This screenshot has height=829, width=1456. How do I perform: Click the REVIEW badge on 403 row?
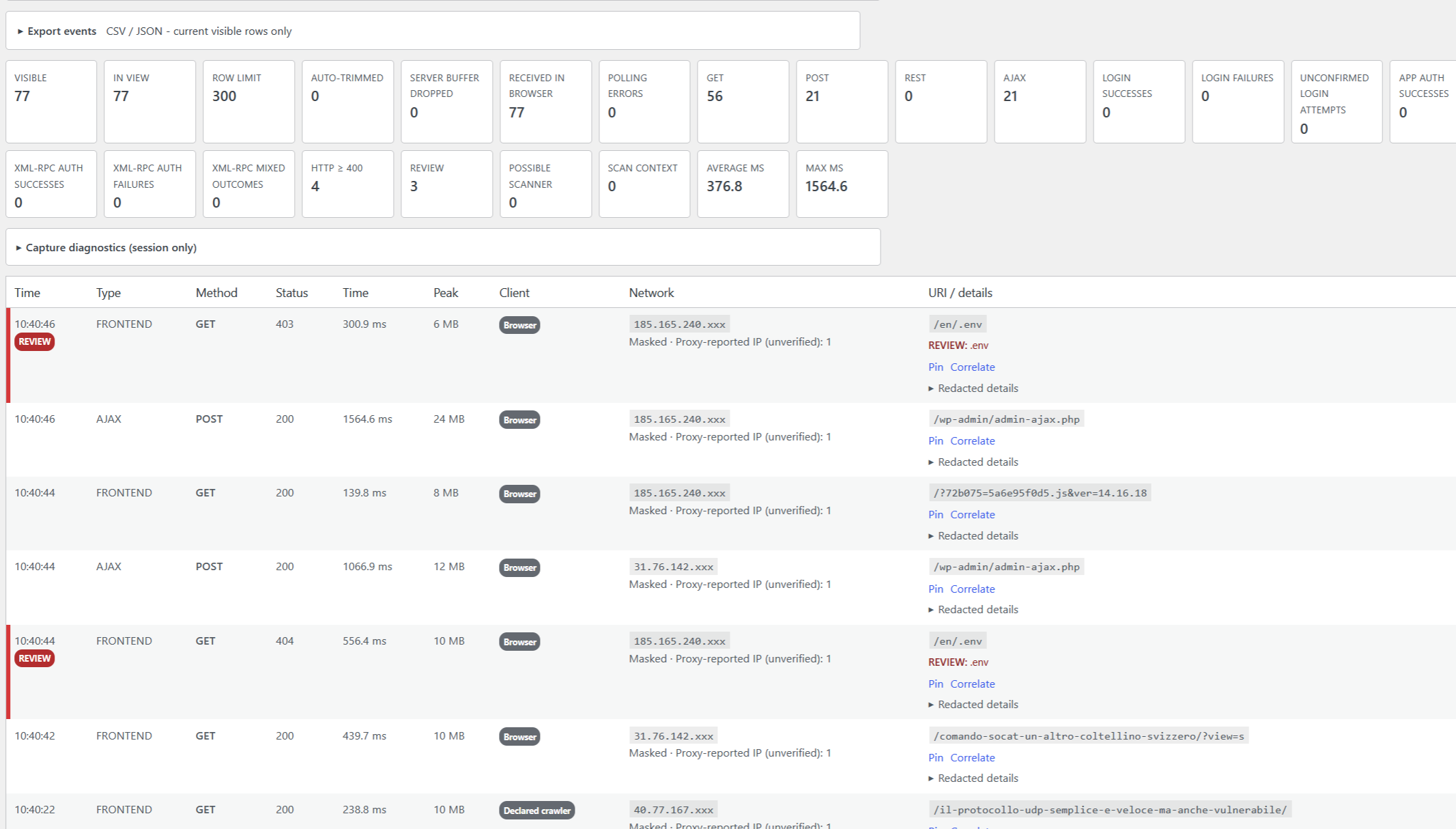[34, 341]
